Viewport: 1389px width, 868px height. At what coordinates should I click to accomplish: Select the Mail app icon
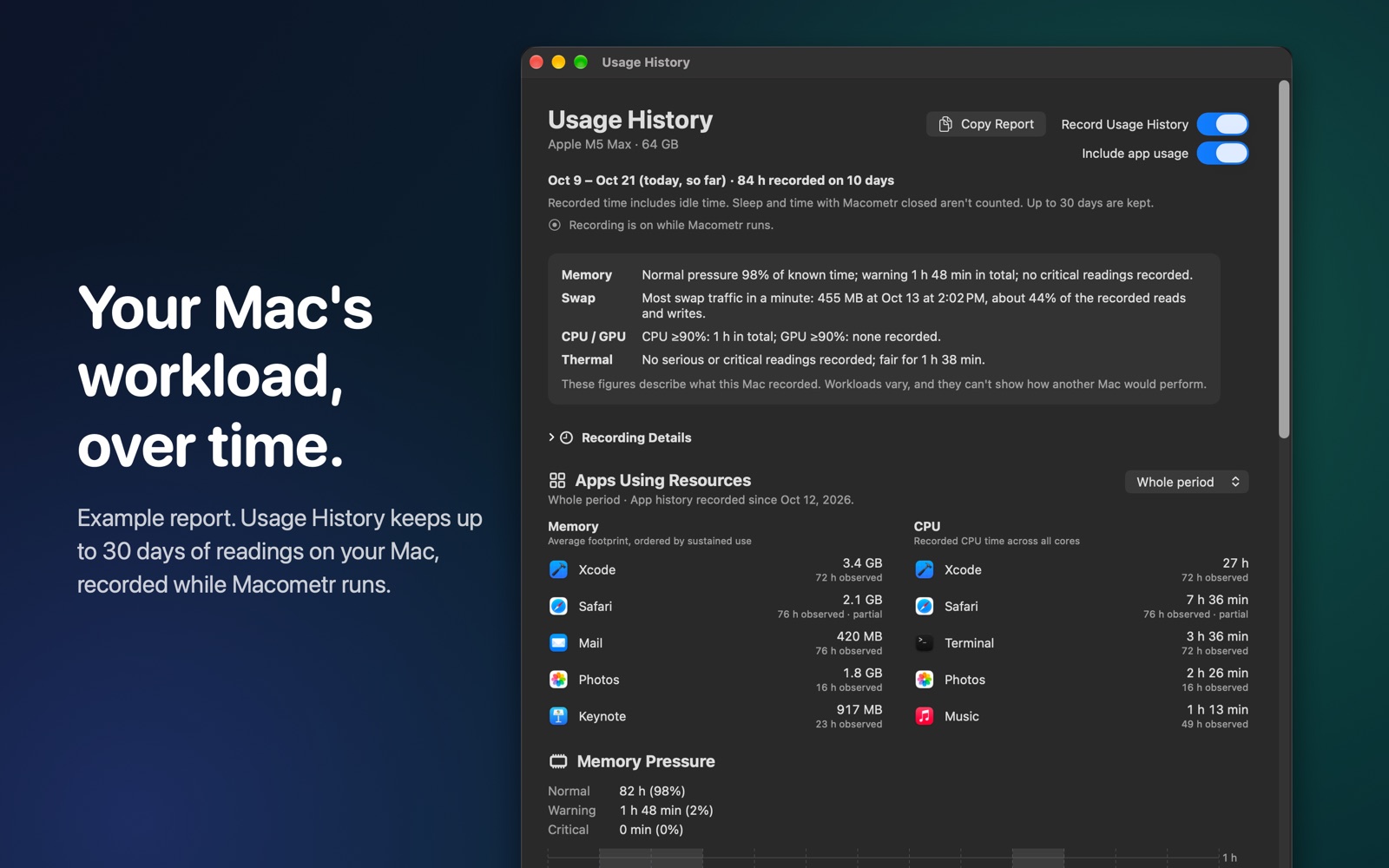point(558,642)
